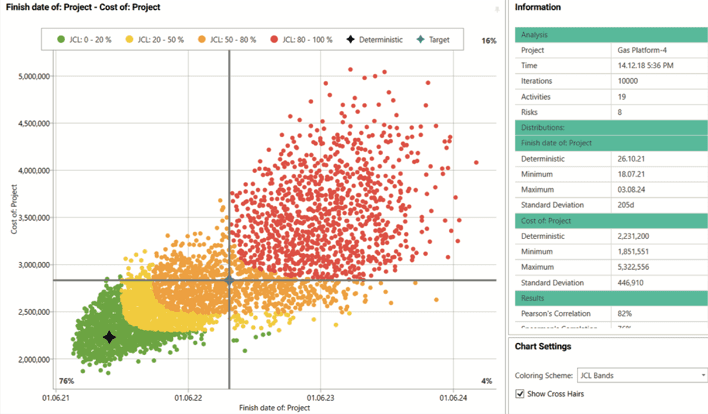Click the target marker at crosshair intersection
Image resolution: width=708 pixels, height=414 pixels.
229,281
